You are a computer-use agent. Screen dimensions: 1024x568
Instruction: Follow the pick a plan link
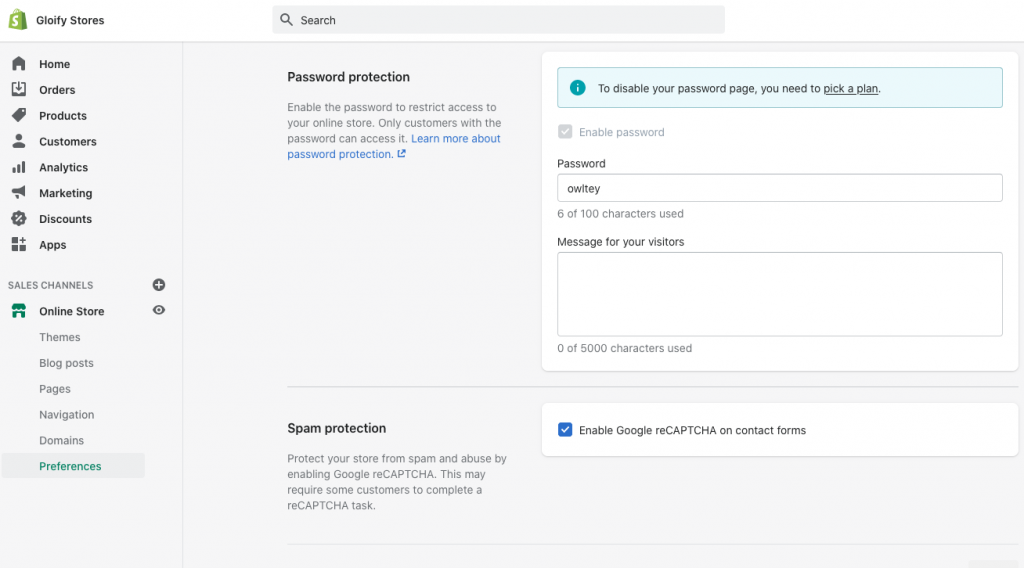click(x=850, y=88)
